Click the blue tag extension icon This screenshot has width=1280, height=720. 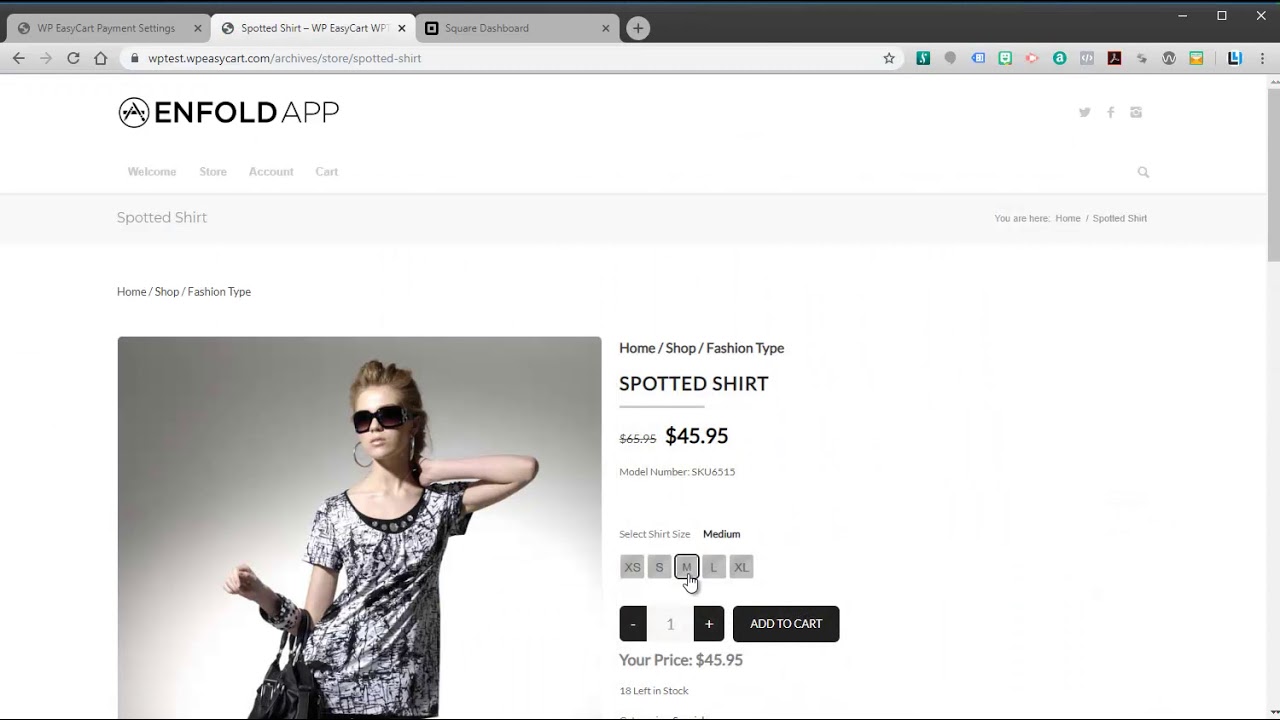978,58
